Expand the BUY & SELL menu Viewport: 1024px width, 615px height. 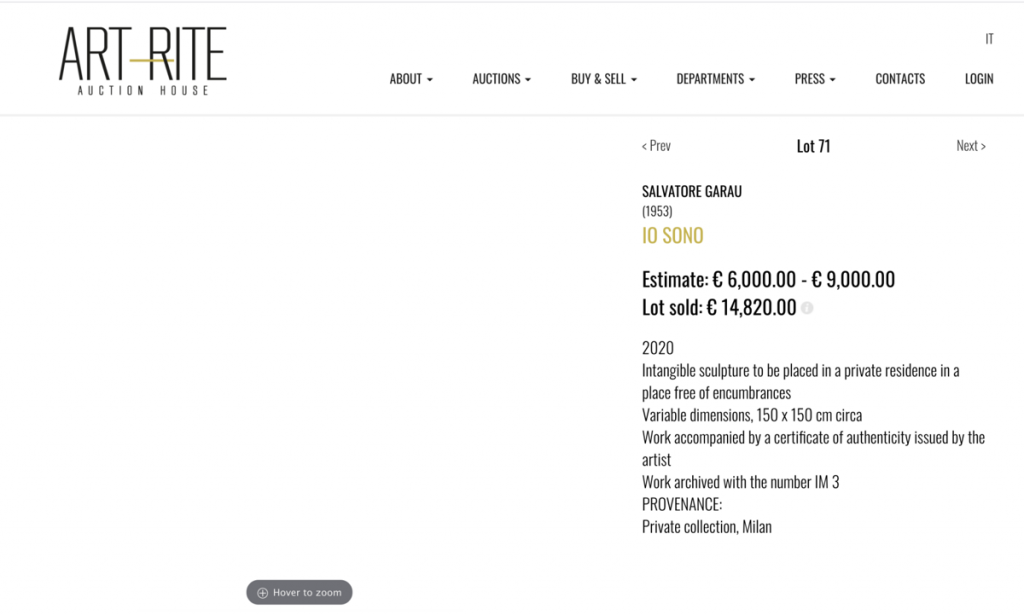[x=603, y=79]
